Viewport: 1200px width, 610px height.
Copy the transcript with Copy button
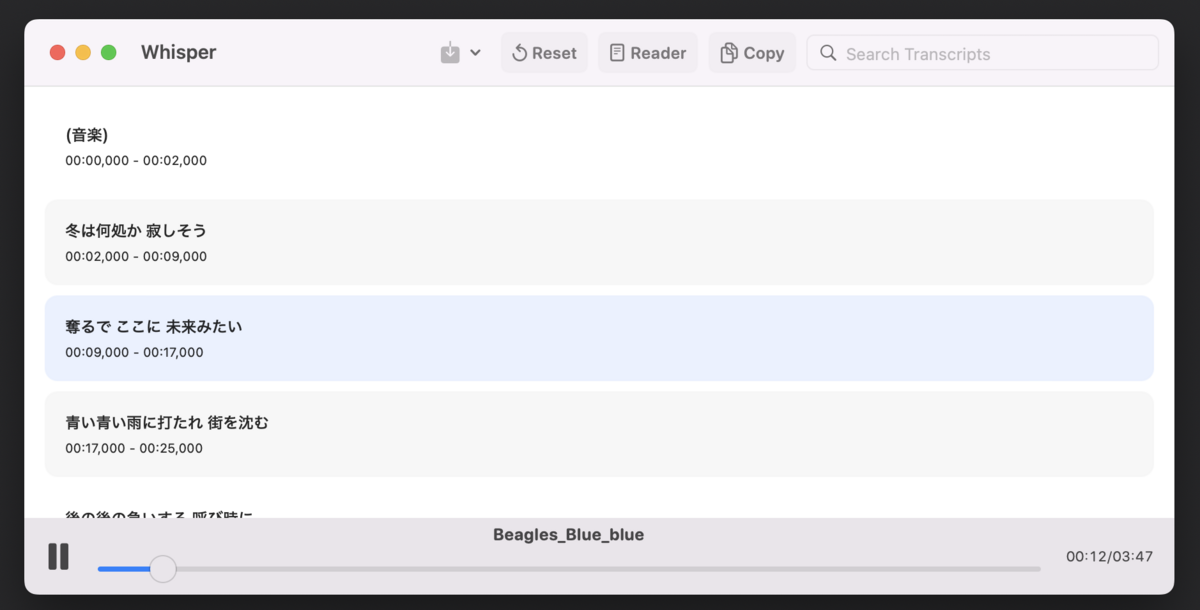click(x=752, y=53)
